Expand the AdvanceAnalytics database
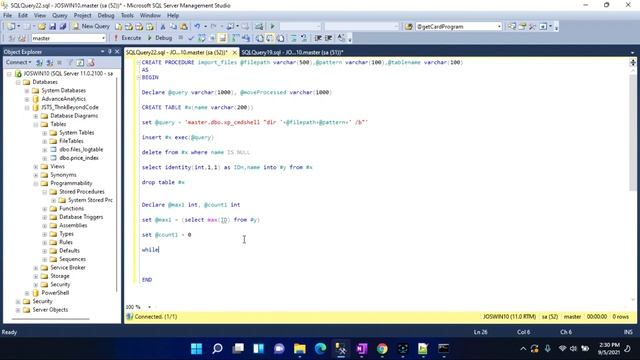640x360 pixels. point(27,99)
